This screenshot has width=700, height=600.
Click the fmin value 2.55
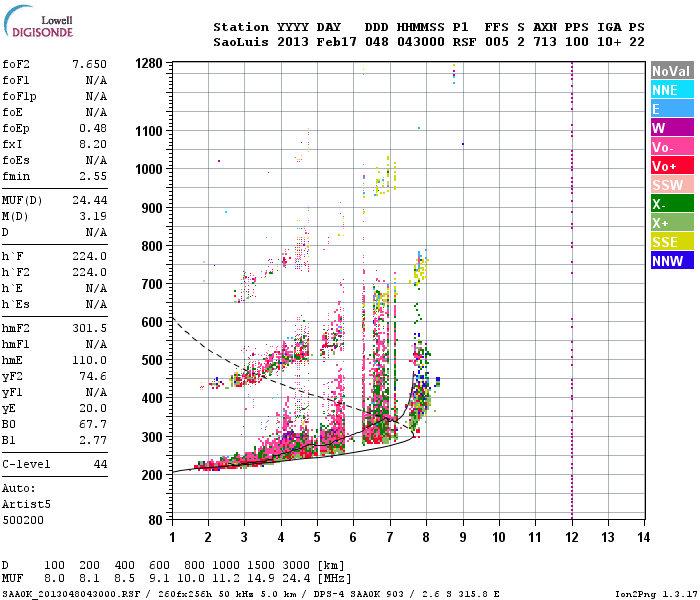[x=93, y=176]
